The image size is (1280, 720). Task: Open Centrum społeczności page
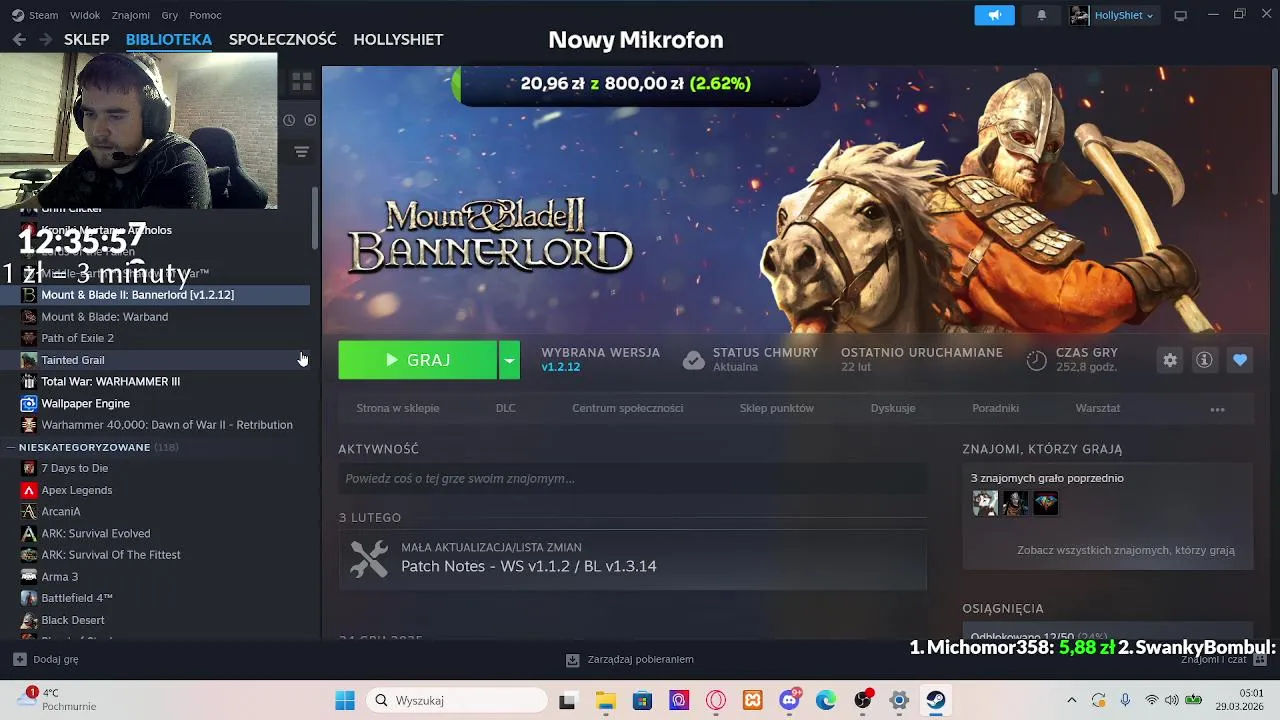tap(628, 408)
